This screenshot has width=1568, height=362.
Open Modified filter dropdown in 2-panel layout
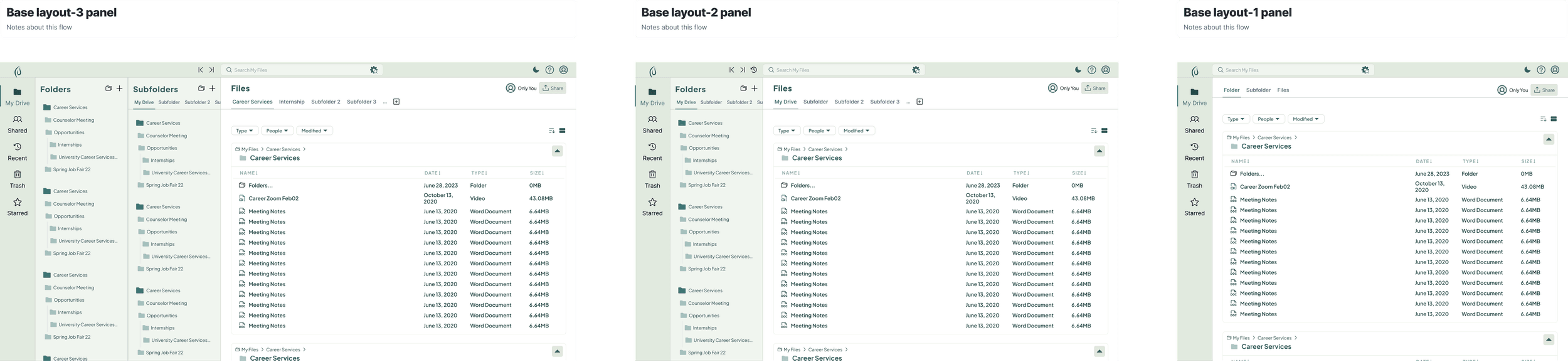point(856,130)
